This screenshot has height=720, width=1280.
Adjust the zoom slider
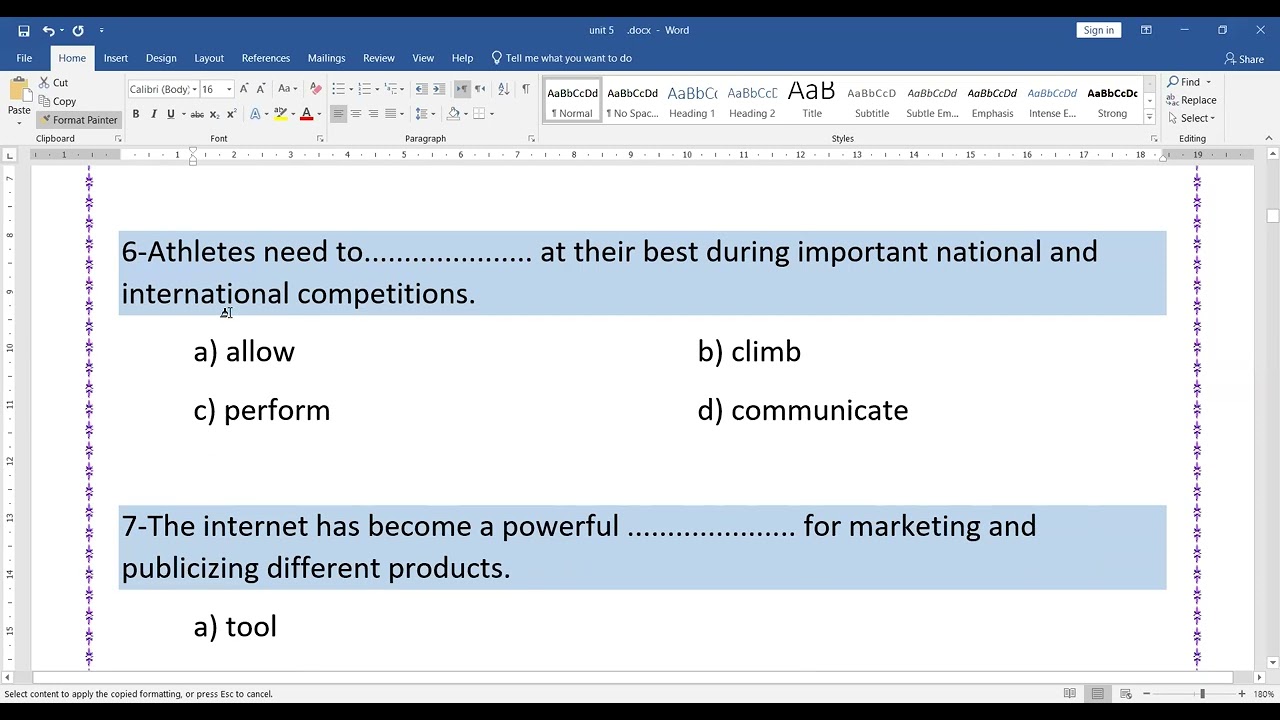[1202, 694]
